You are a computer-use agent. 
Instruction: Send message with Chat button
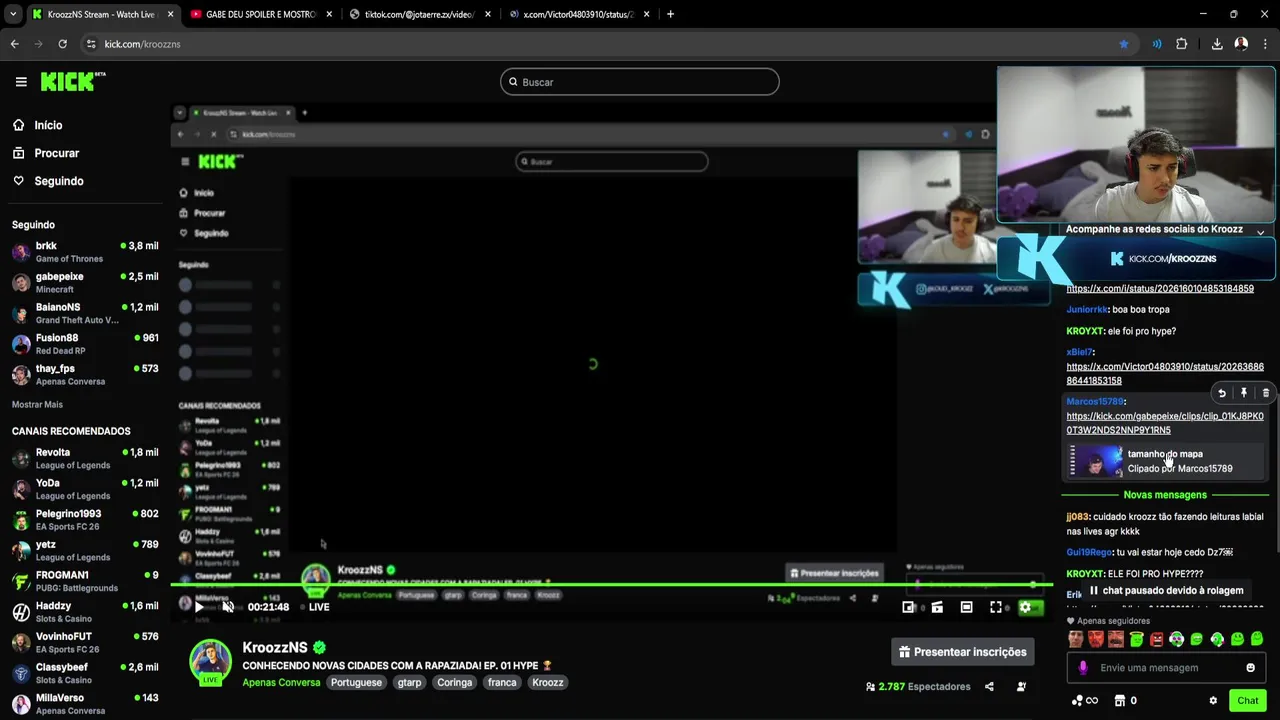coord(1247,701)
